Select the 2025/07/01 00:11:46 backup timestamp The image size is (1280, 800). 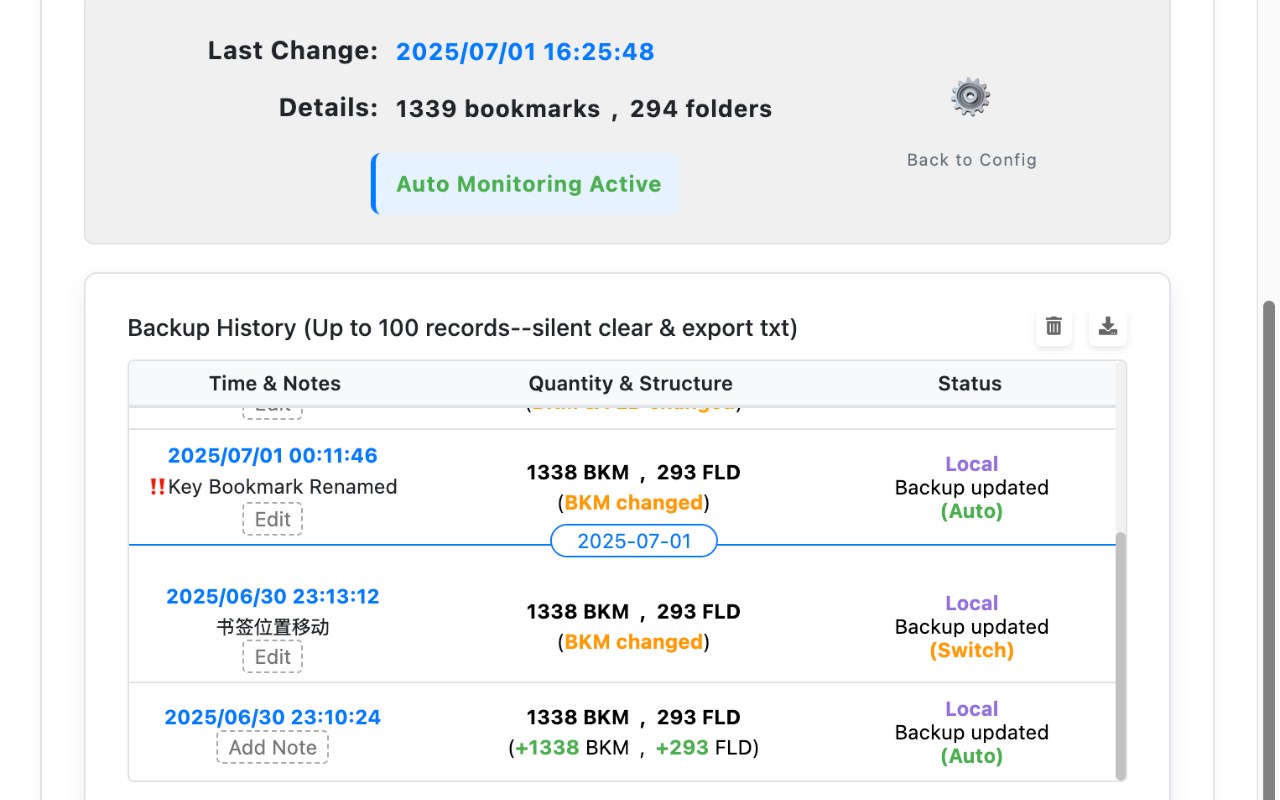(272, 456)
